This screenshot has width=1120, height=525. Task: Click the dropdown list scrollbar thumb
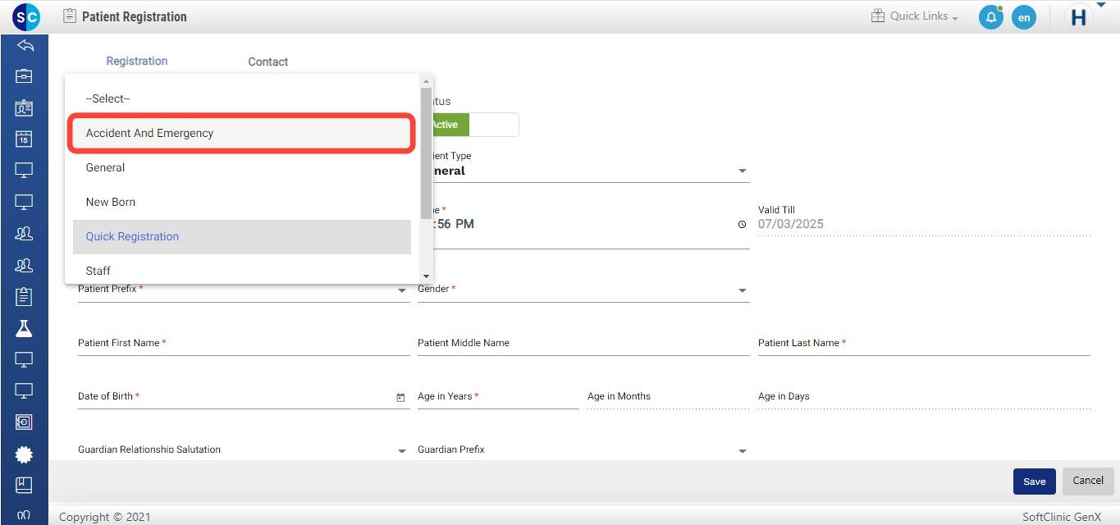pyautogui.click(x=426, y=152)
